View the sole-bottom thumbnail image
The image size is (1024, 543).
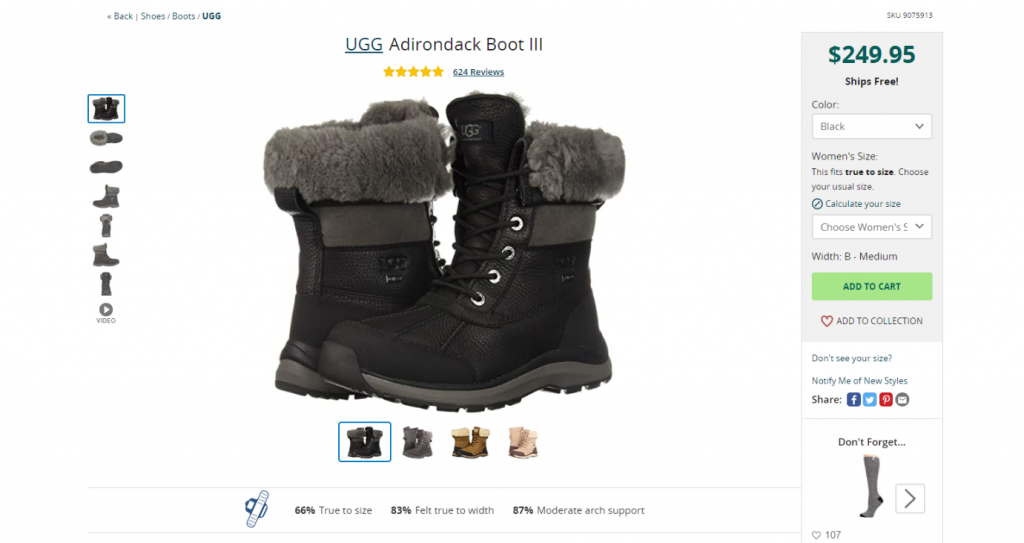coord(106,167)
